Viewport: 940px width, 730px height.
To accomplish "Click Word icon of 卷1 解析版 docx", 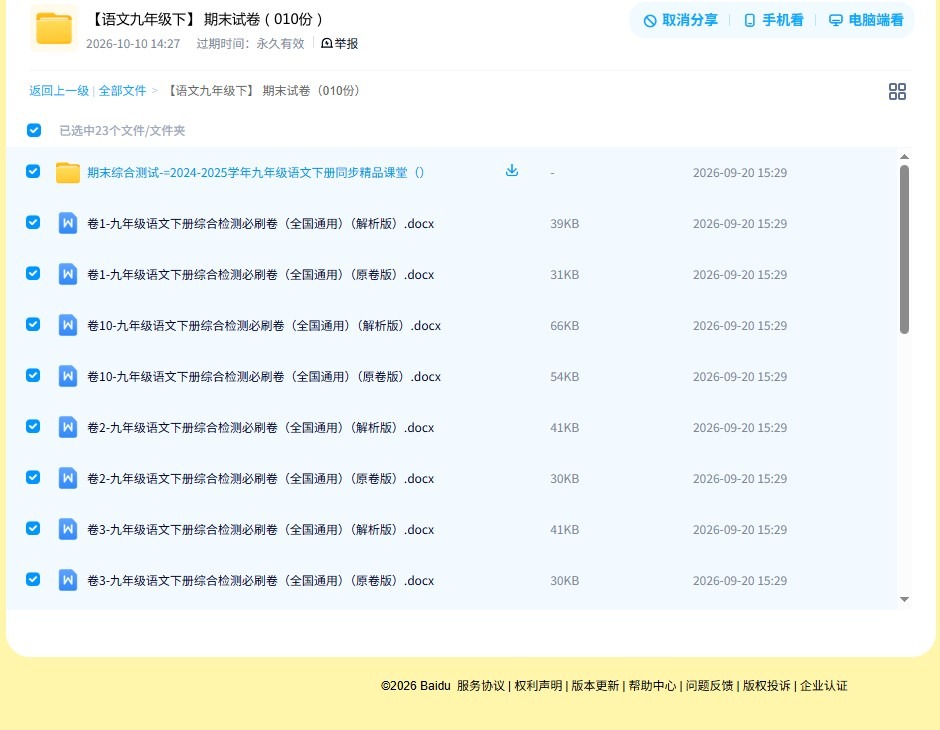I will (x=68, y=224).
